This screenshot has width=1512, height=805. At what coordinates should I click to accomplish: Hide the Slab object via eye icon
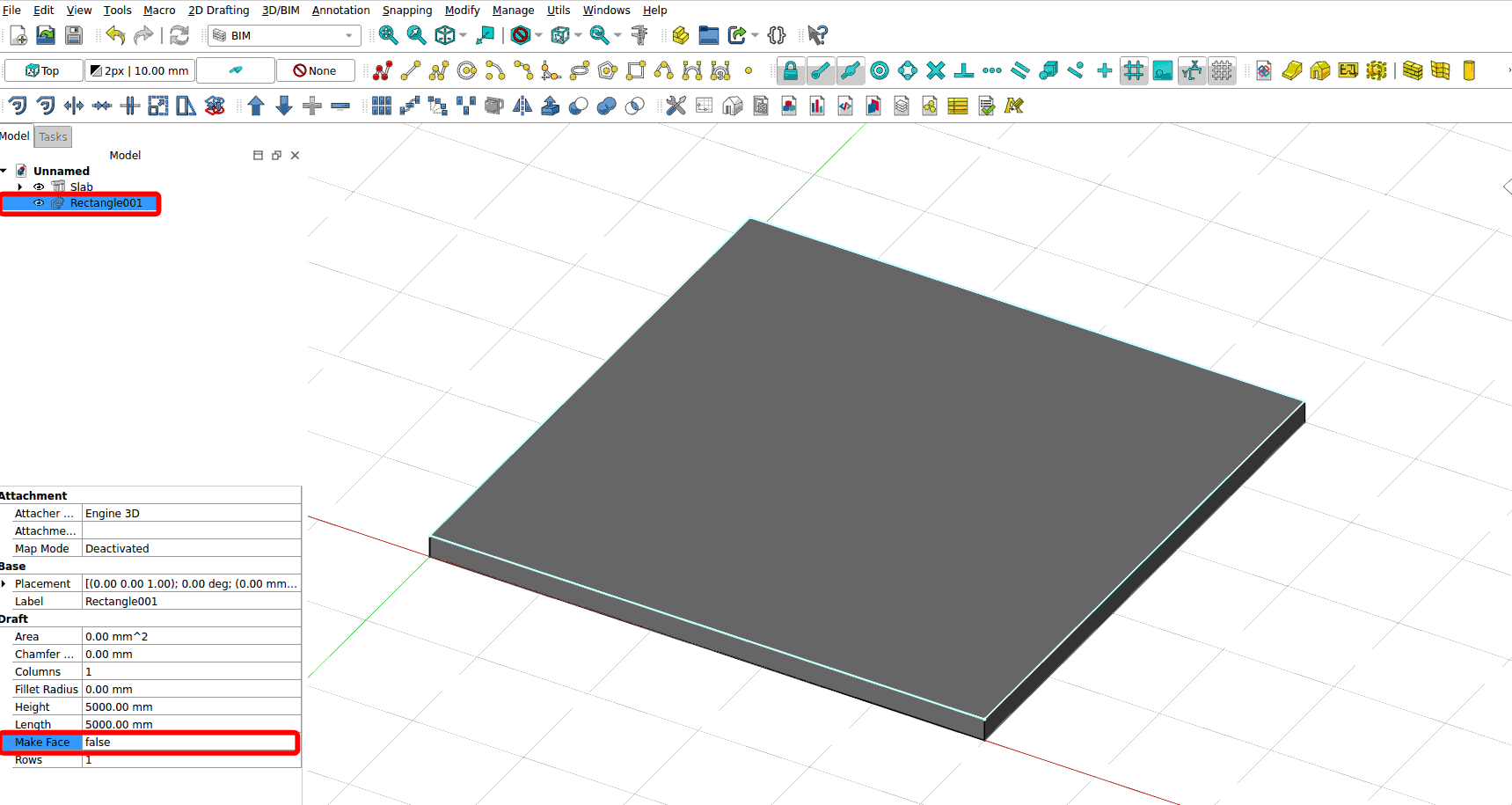click(39, 187)
